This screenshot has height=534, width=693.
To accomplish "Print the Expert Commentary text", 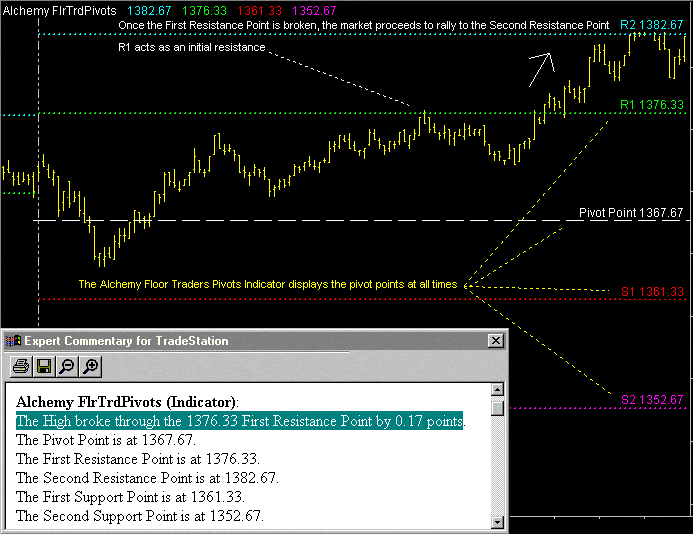I will pos(21,366).
